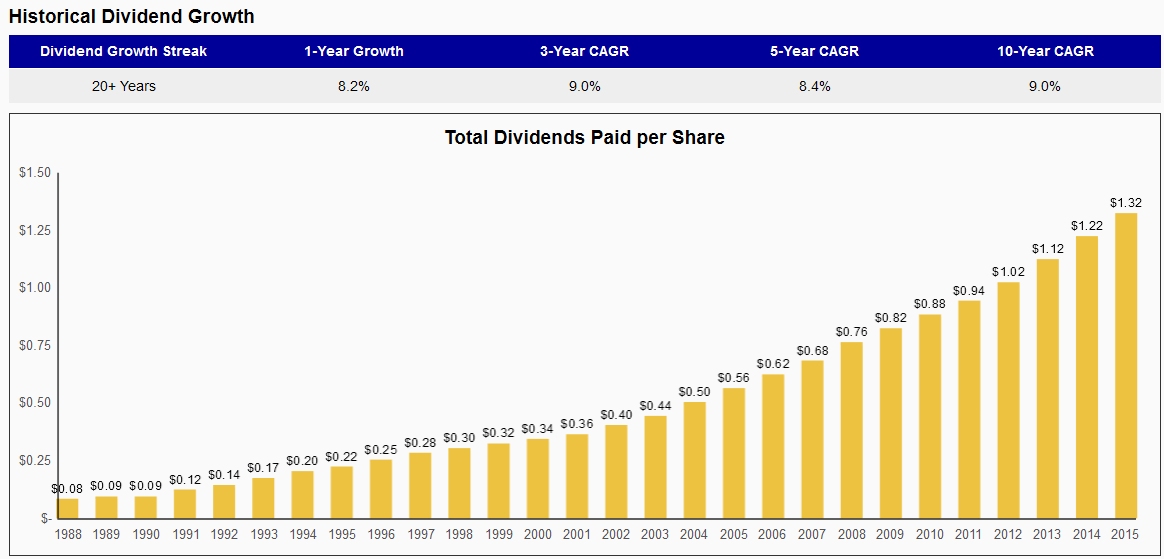Select the 20+ Years streak value
Screen dimensions: 1164x559
coord(123,86)
